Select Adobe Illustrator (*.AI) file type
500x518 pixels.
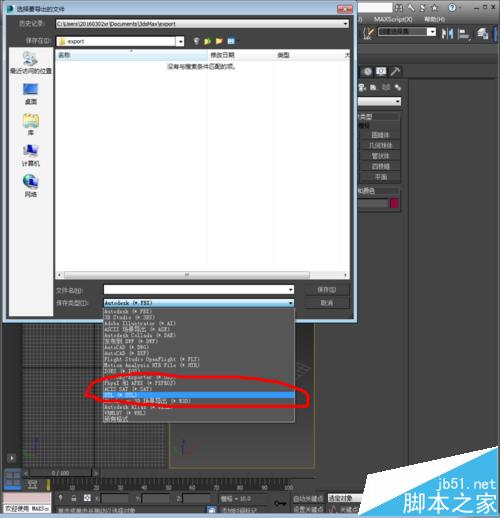click(x=199, y=323)
